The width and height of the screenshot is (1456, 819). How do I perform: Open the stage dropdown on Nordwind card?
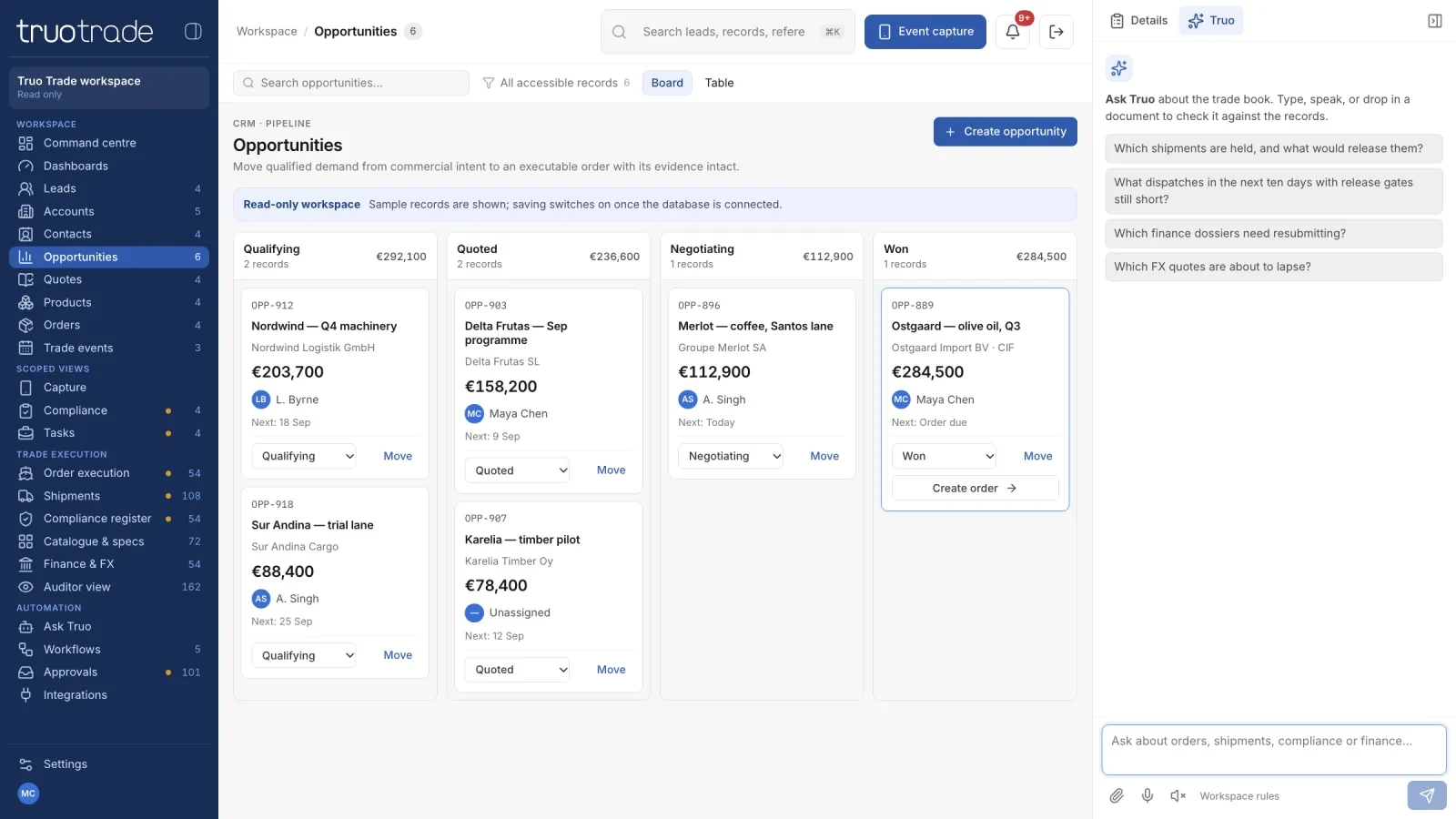pyautogui.click(x=304, y=457)
